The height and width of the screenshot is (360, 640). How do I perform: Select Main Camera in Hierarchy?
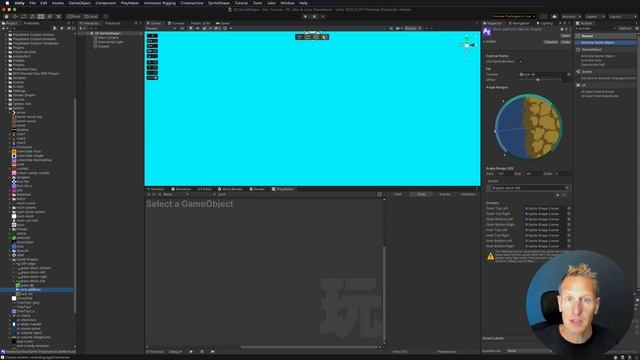pyautogui.click(x=108, y=38)
